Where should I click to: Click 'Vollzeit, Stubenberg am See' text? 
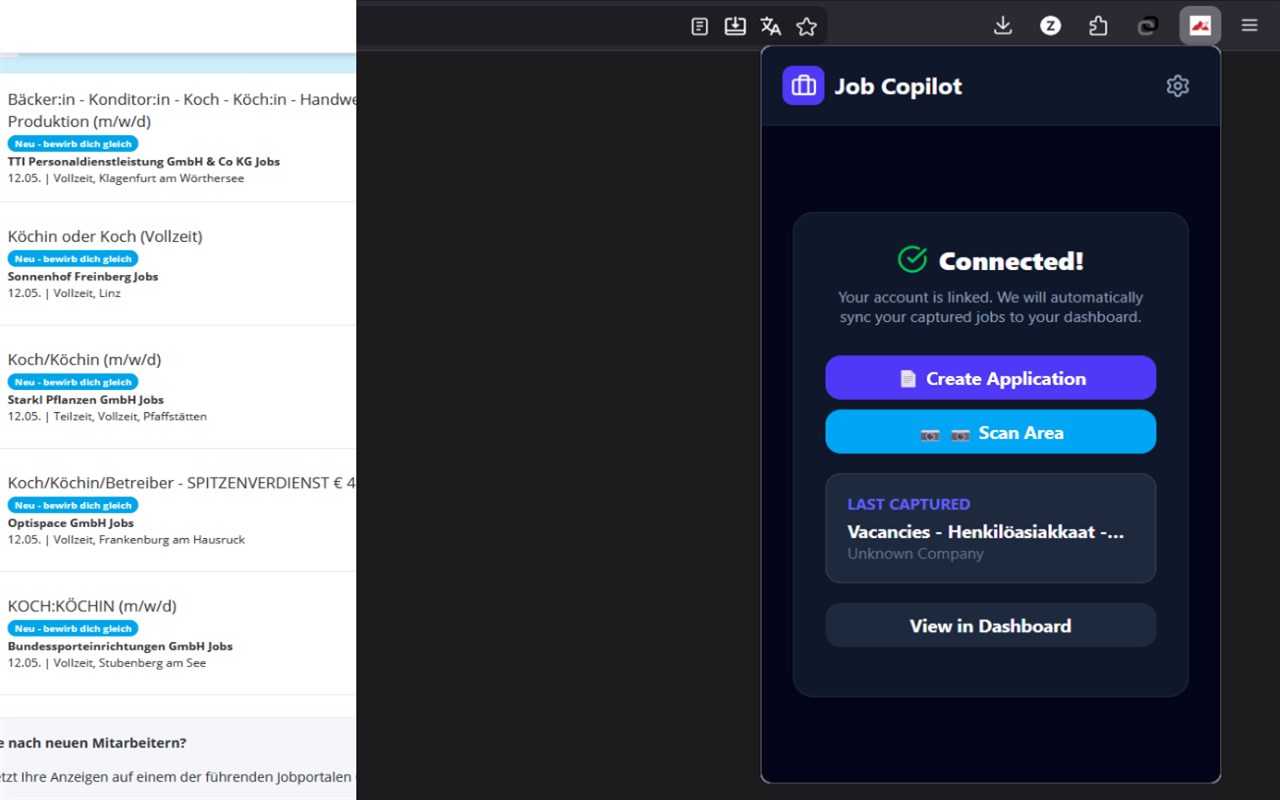point(129,662)
